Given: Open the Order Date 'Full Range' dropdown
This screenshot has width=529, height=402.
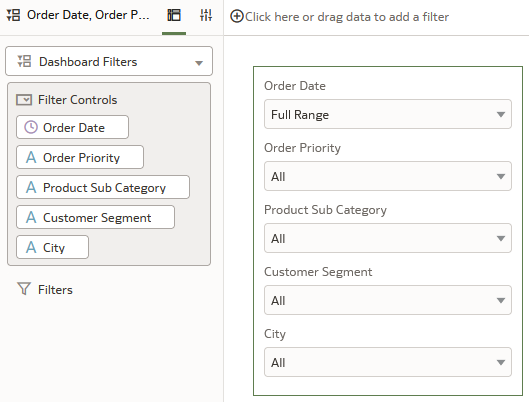Looking at the screenshot, I should pyautogui.click(x=388, y=114).
